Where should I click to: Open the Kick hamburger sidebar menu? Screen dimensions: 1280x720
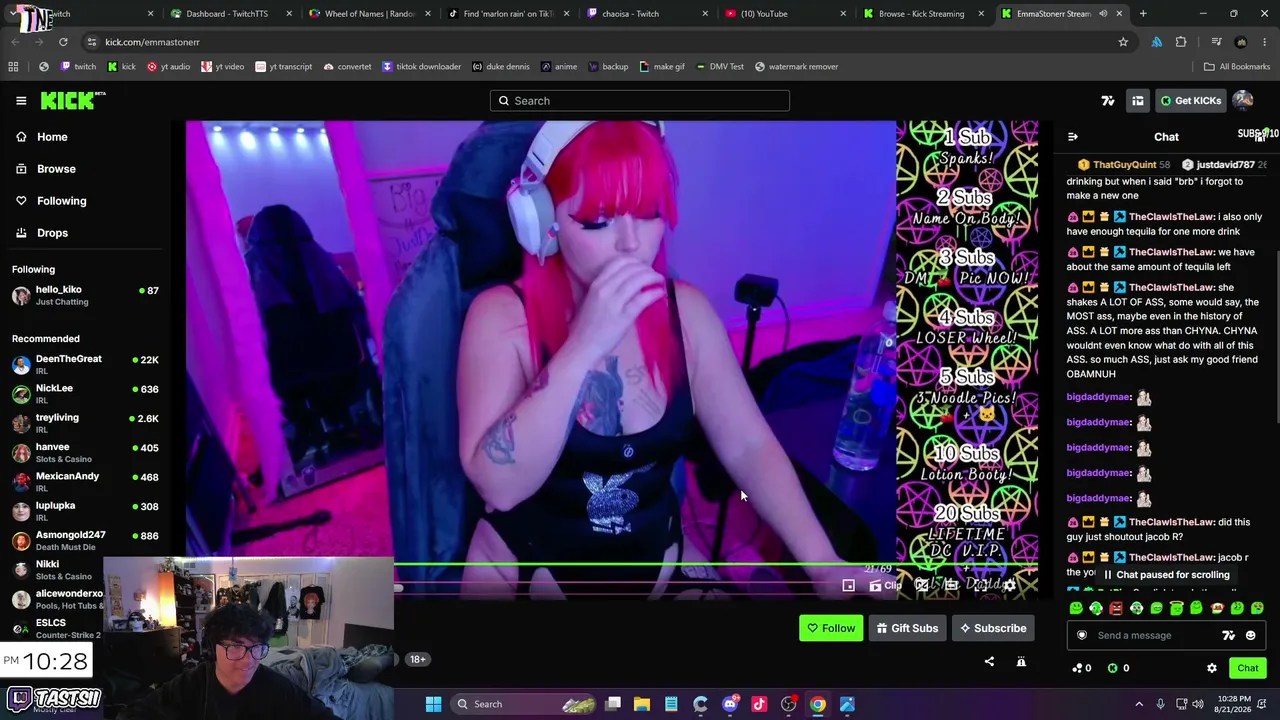(21, 100)
